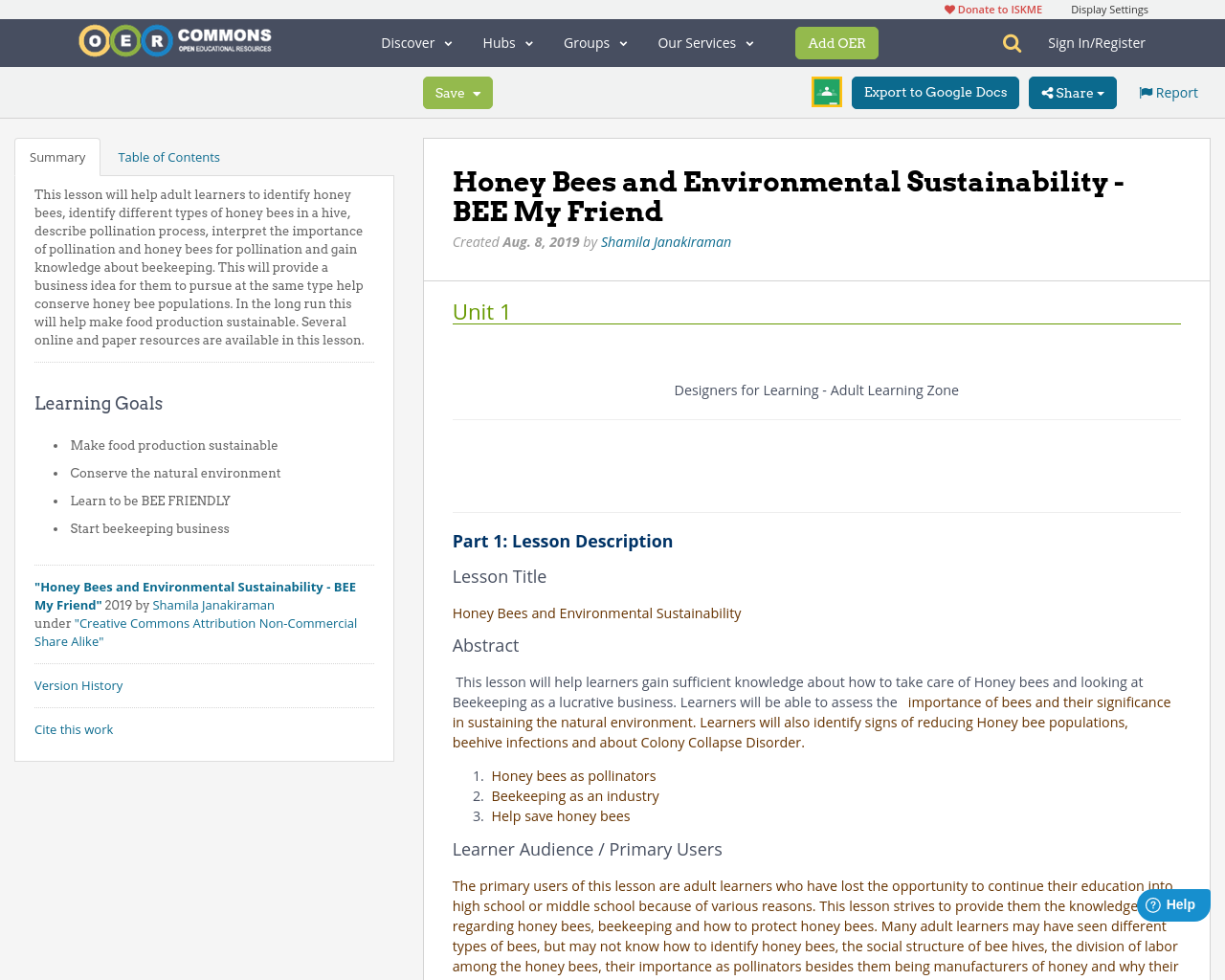1225x980 pixels.
Task: Open the Our Services dropdown
Action: click(704, 41)
